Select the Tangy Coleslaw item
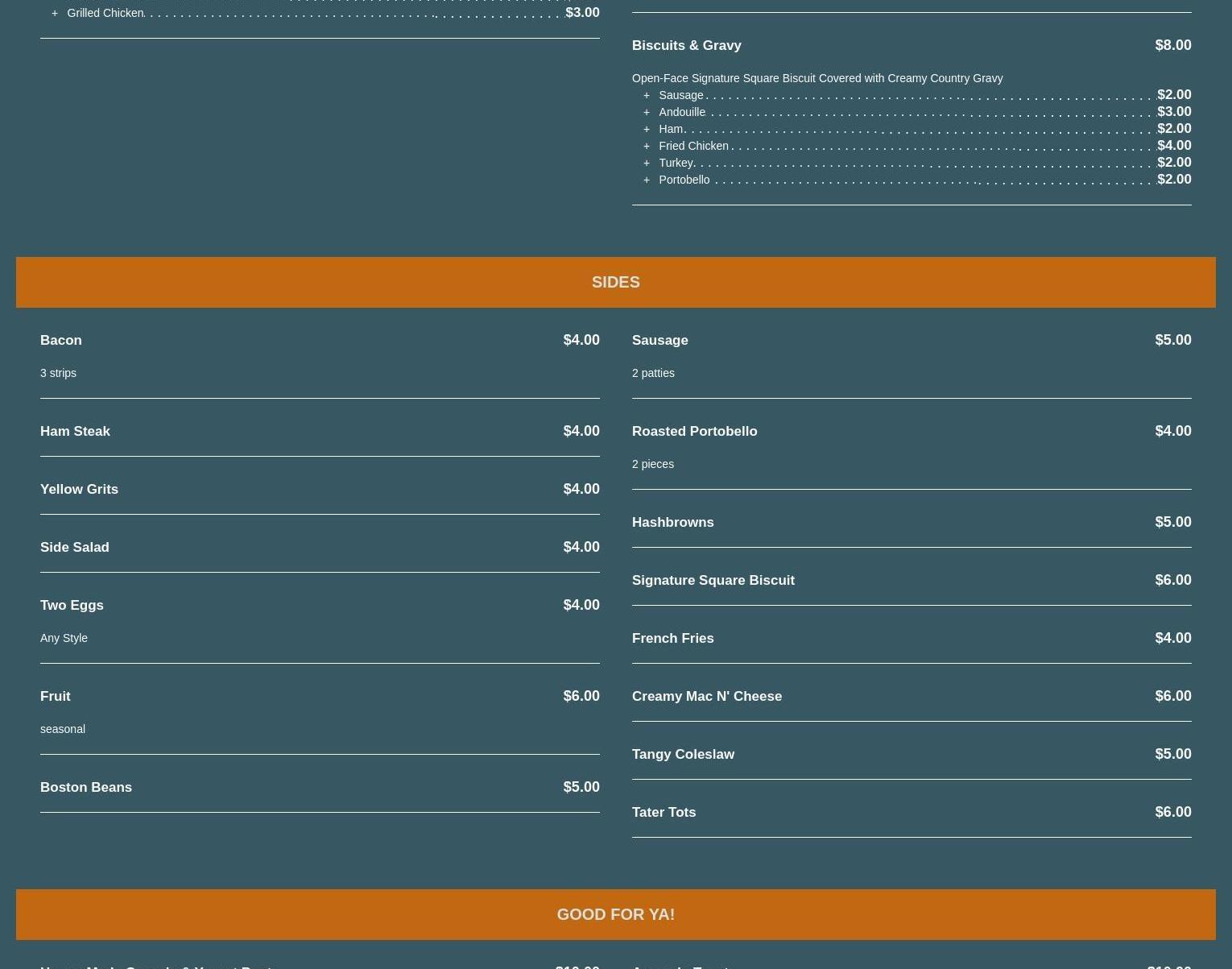The height and width of the screenshot is (969, 1232). (683, 754)
